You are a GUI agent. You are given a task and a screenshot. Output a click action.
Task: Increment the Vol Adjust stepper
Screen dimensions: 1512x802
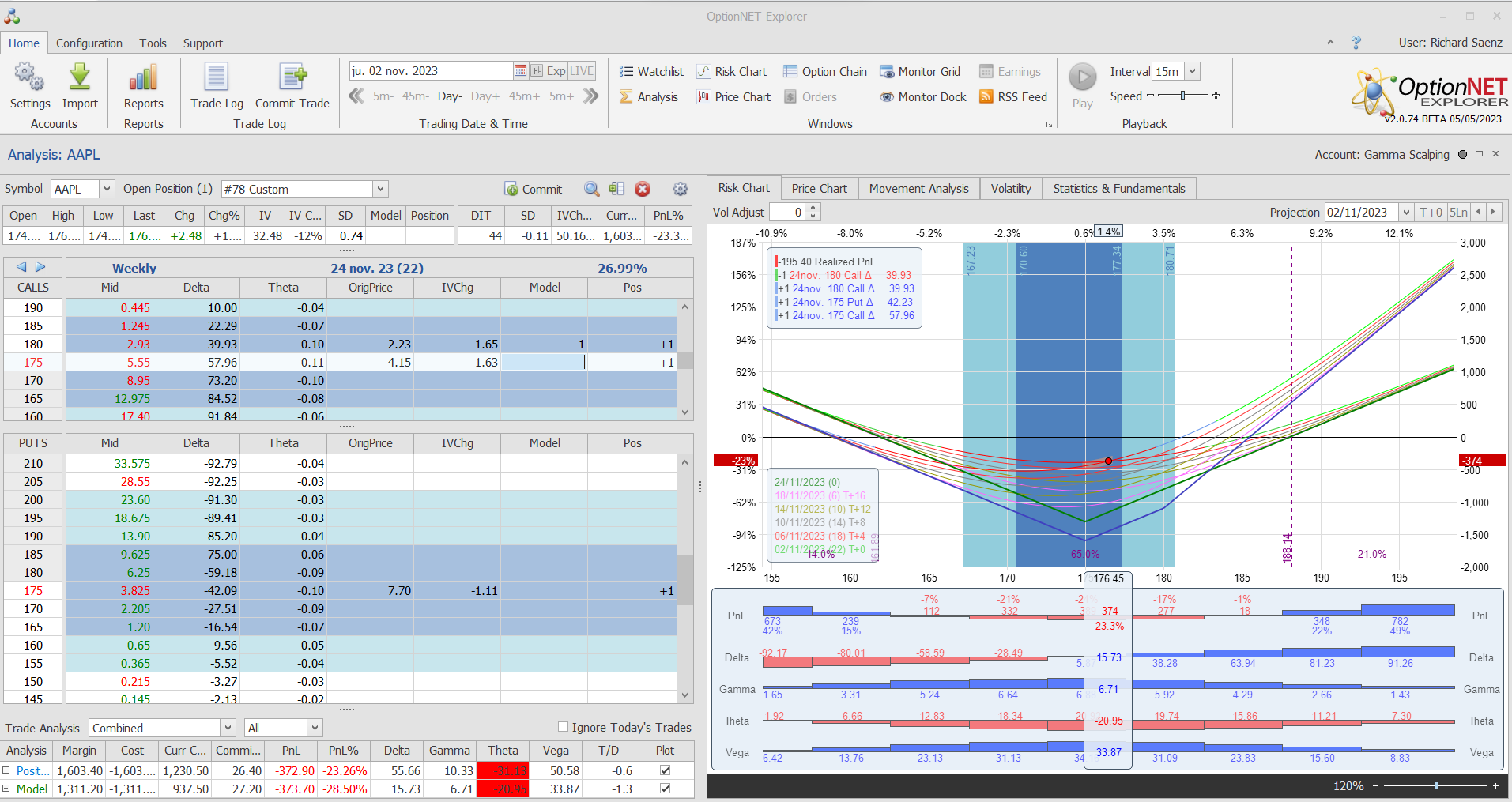click(x=813, y=208)
